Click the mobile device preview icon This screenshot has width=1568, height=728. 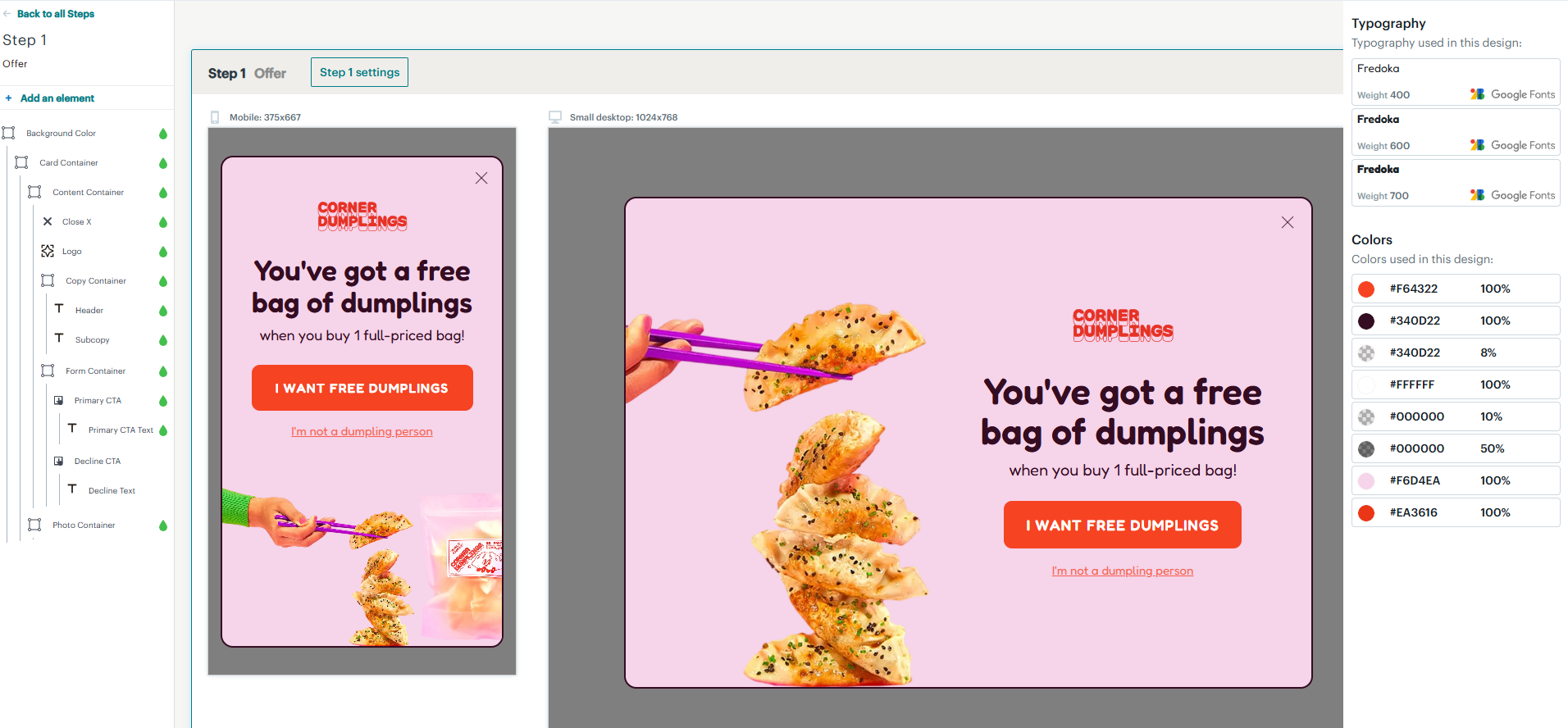pyautogui.click(x=215, y=117)
